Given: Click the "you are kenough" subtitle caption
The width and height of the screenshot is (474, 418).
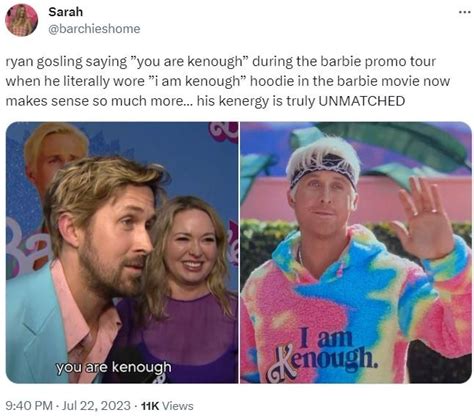Looking at the screenshot, I should pos(114,367).
